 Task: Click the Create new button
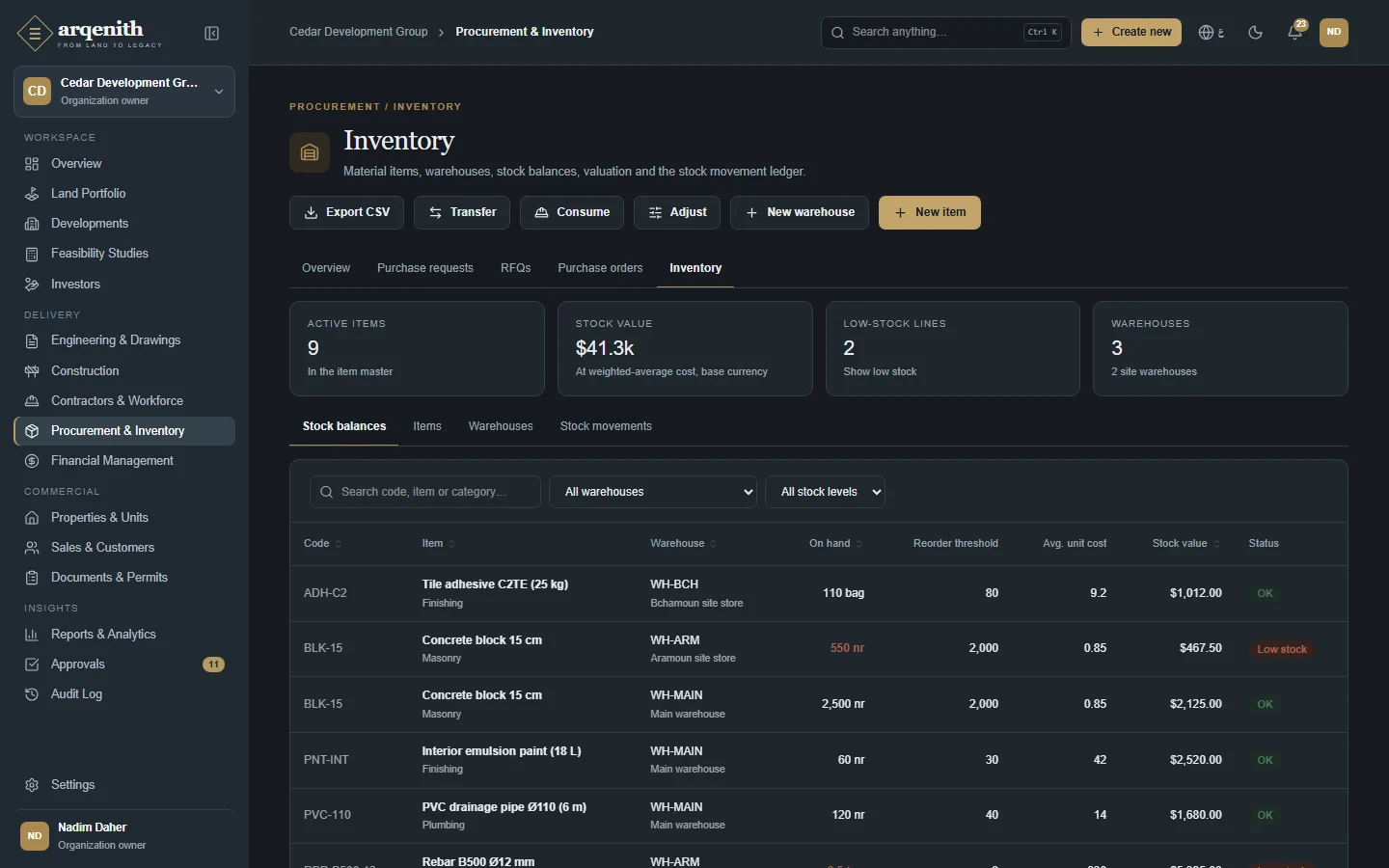(x=1131, y=33)
